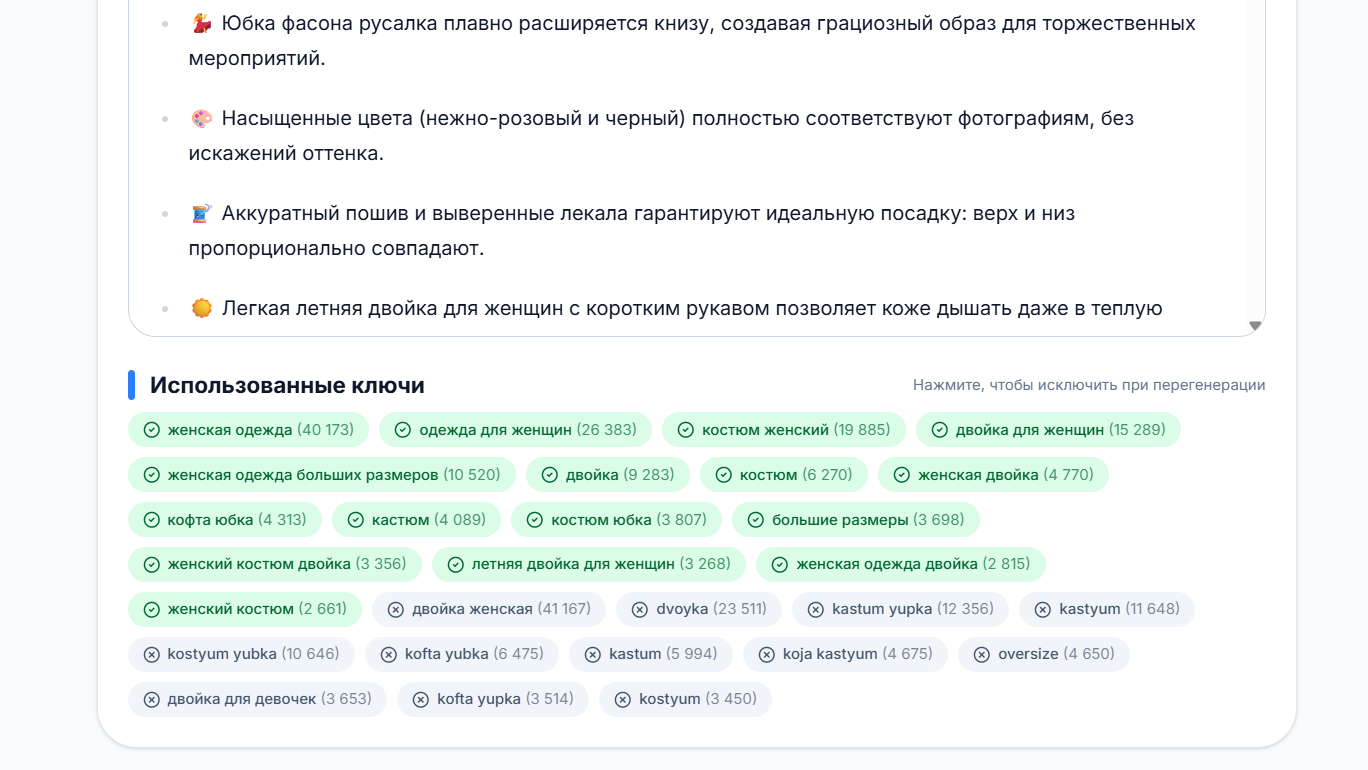The height and width of the screenshot is (770, 1368).
Task: Click the x icon on 'dvoyka' chip
Action: pyautogui.click(x=640, y=609)
